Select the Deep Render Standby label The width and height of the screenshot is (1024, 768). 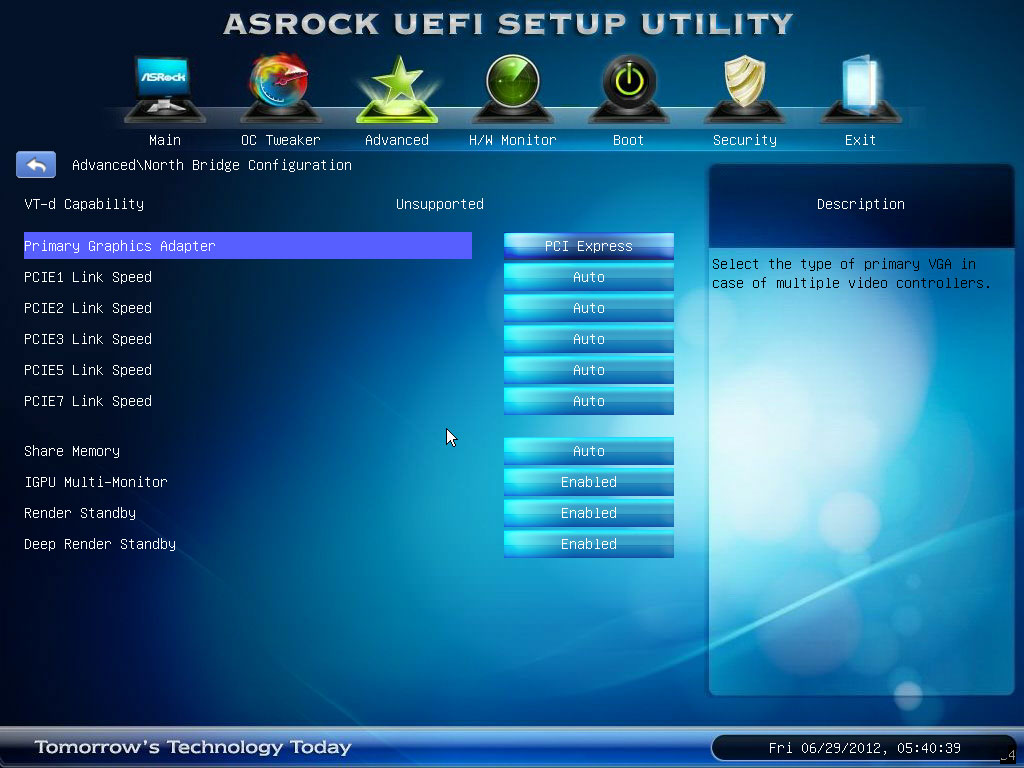tap(100, 544)
